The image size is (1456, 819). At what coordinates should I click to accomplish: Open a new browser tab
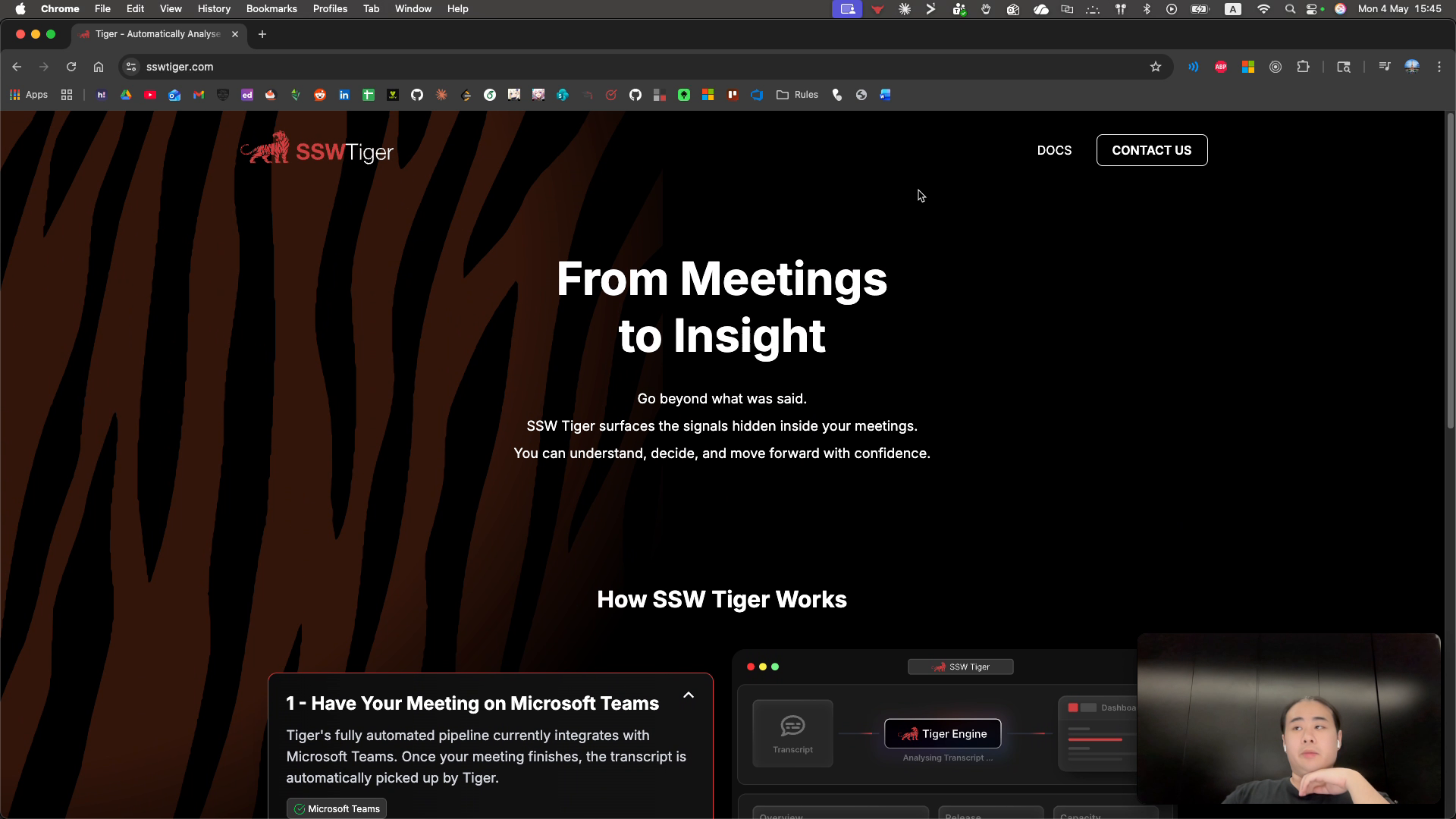point(262,34)
